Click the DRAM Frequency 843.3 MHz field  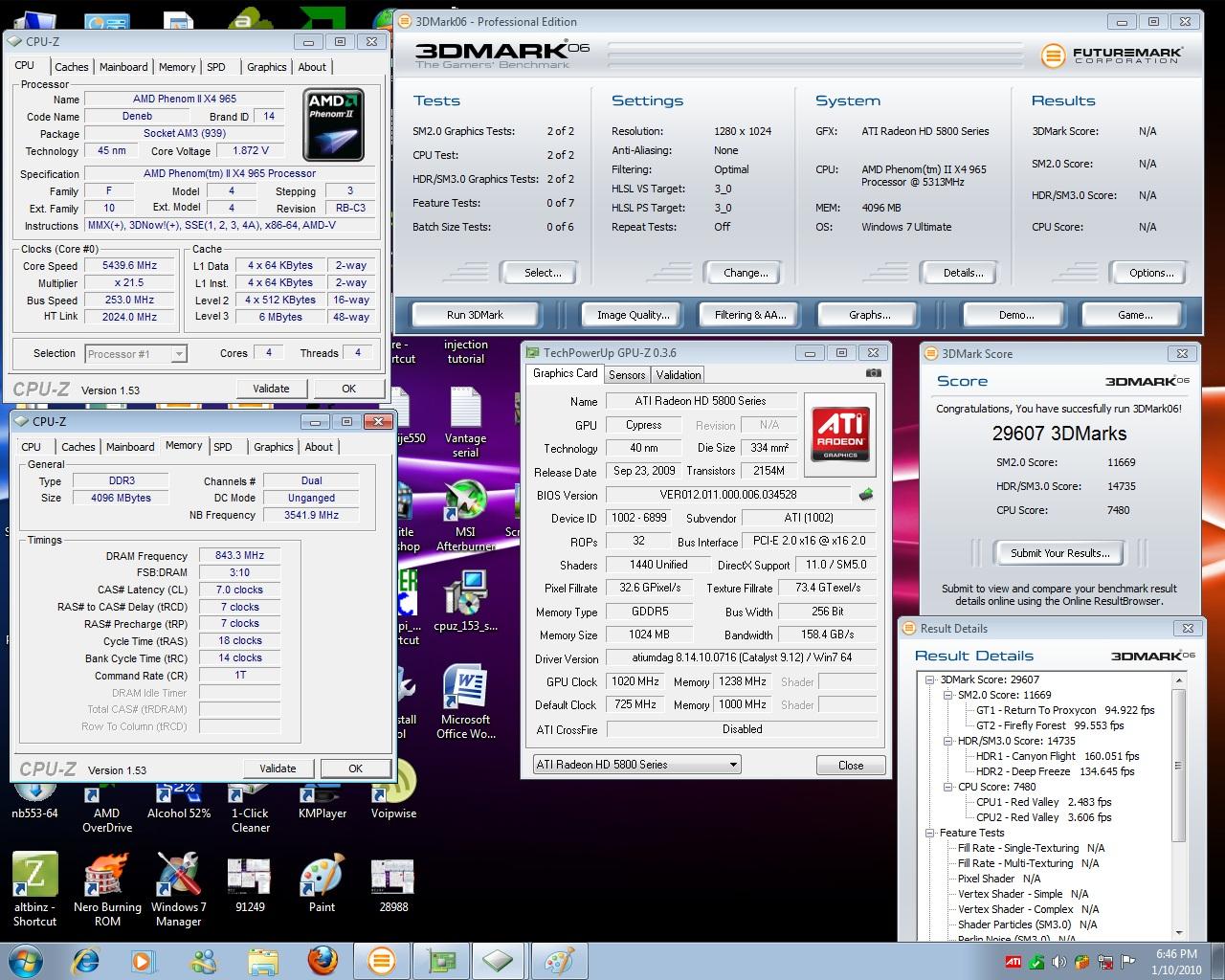pyautogui.click(x=239, y=556)
